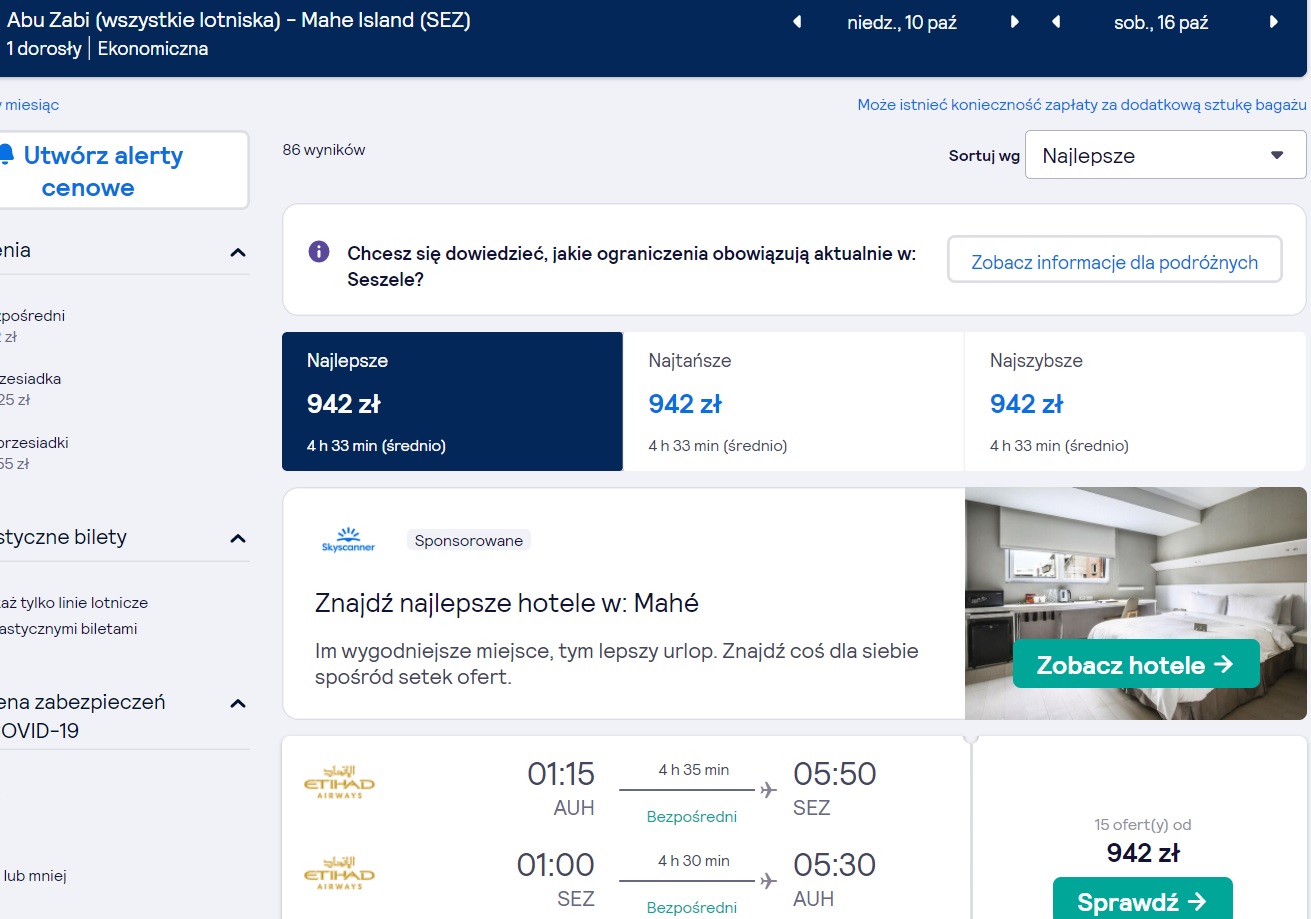Click the plane icon on the 4 h 30 min flight
The width and height of the screenshot is (1311, 919).
point(768,881)
